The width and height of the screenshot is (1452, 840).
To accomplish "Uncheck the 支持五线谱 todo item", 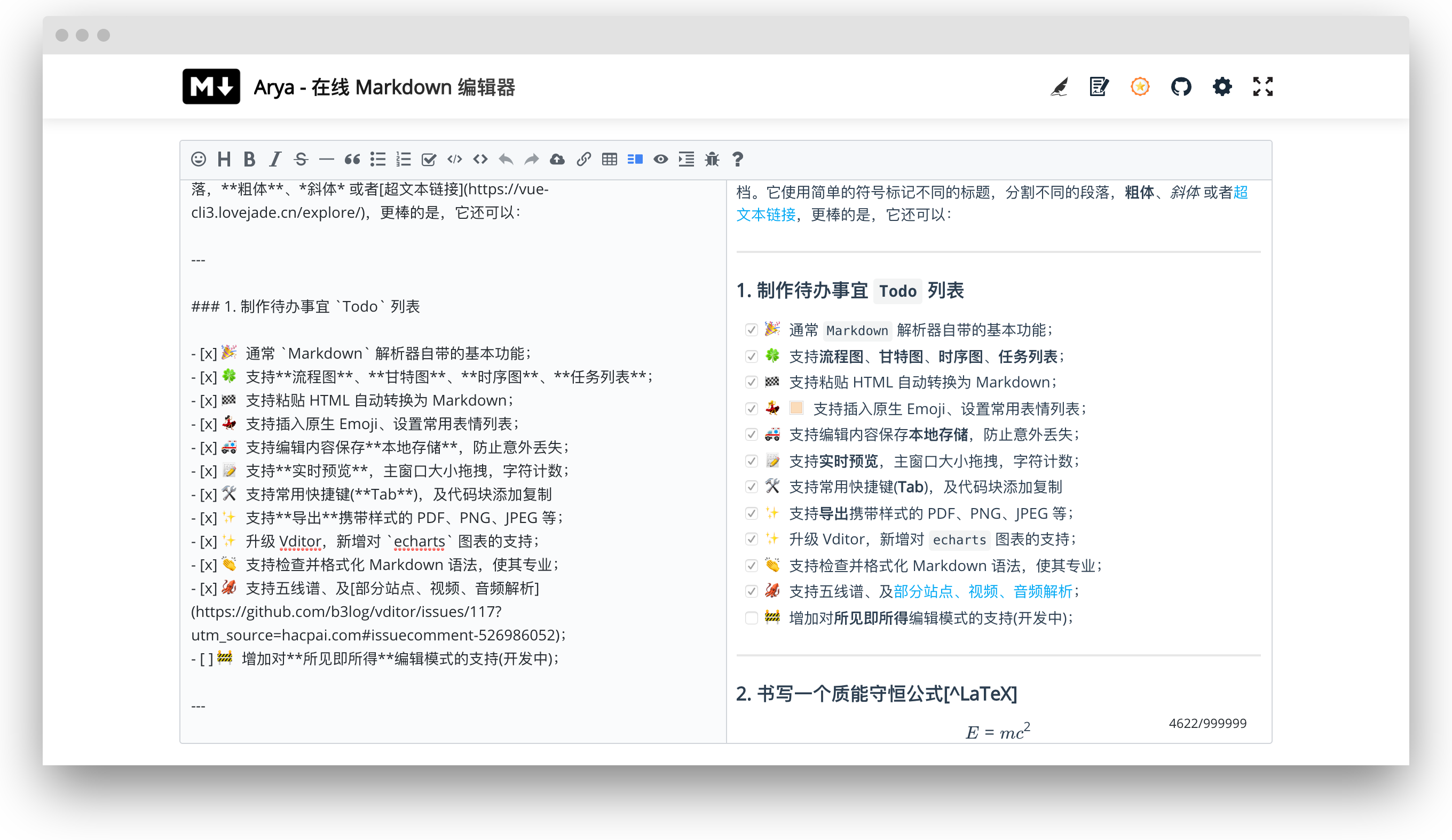I will coord(751,592).
